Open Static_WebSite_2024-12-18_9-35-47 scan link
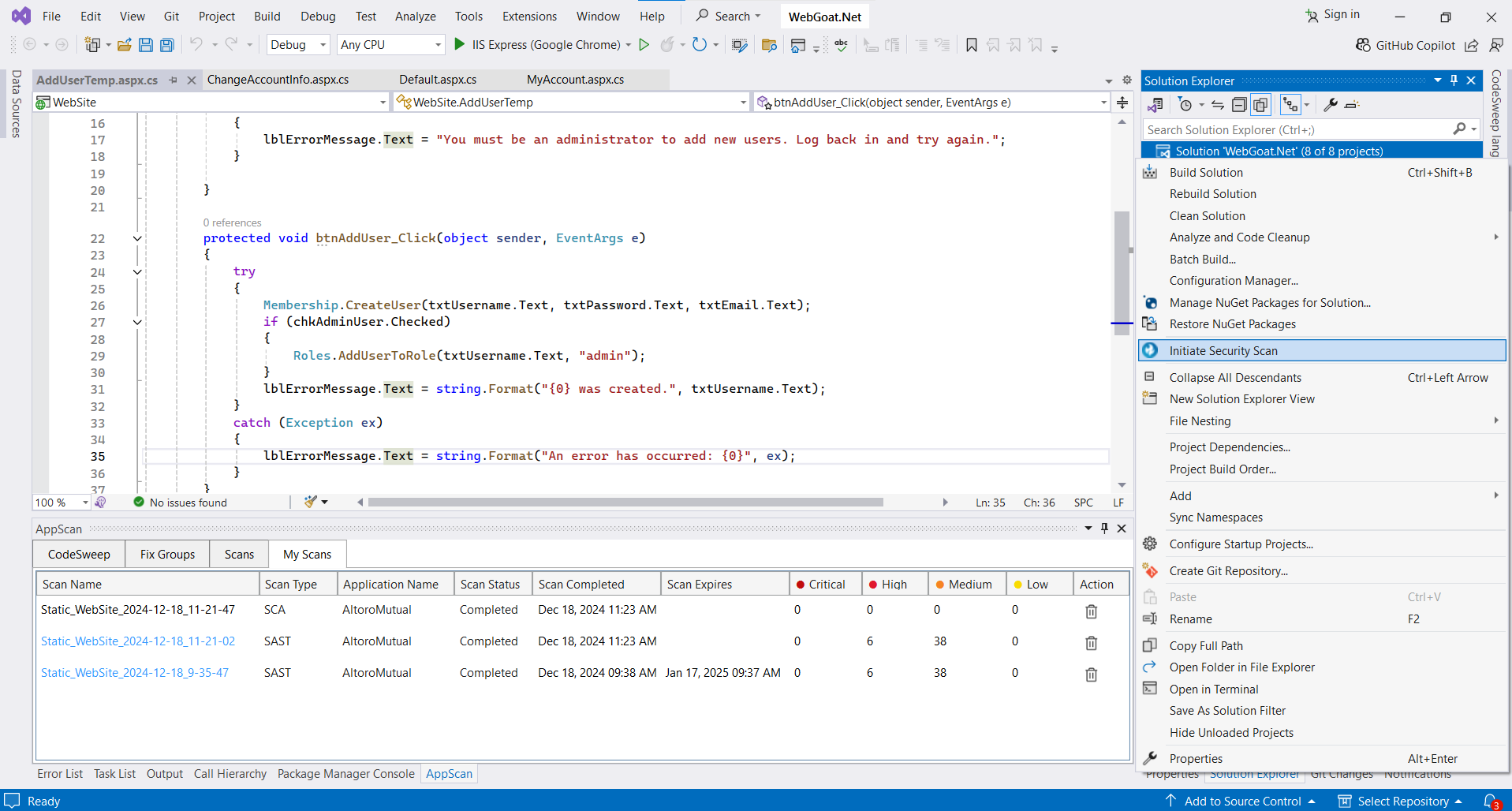1512x811 pixels. pos(135,673)
